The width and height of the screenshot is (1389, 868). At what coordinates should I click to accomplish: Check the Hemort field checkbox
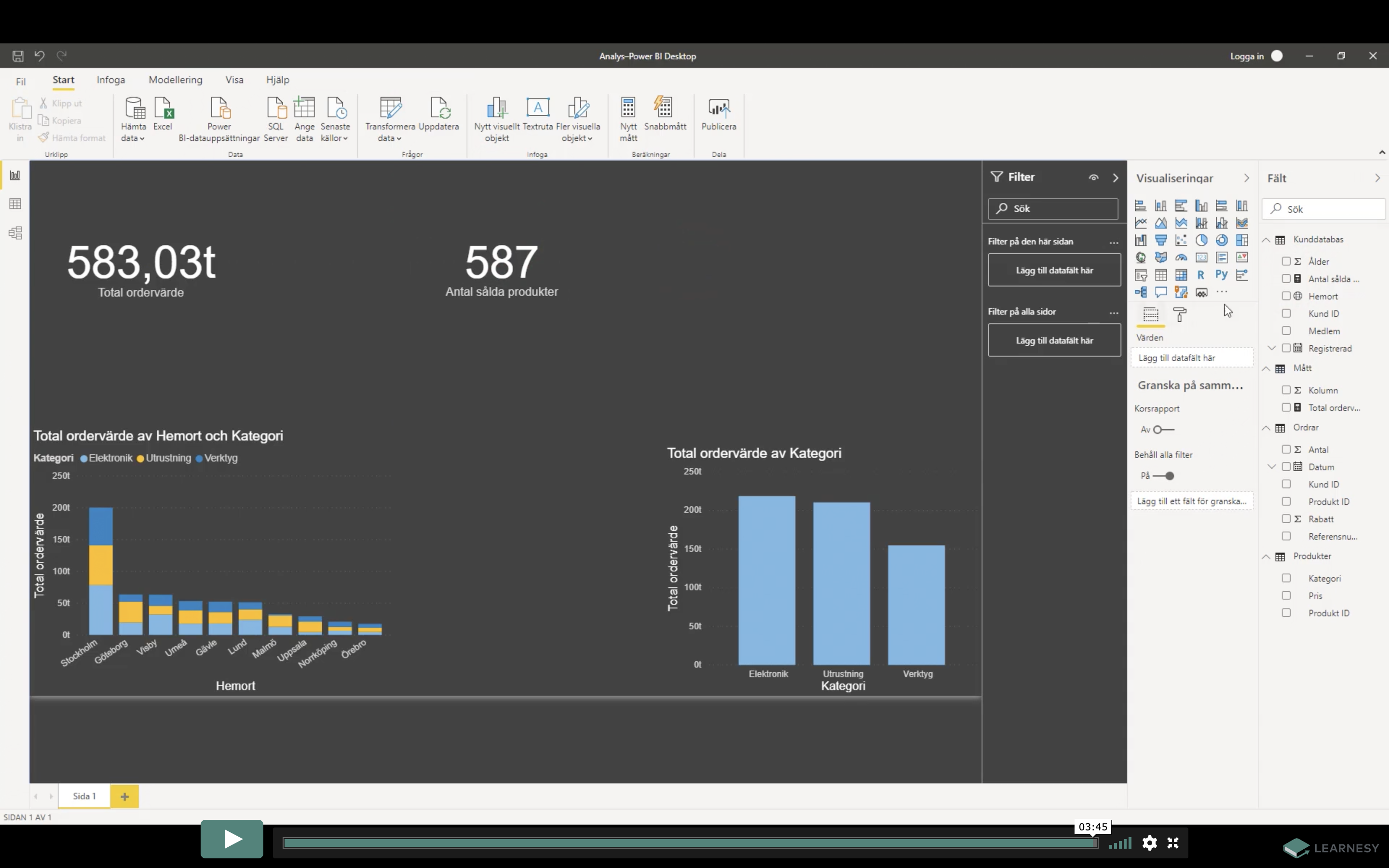pyautogui.click(x=1286, y=296)
